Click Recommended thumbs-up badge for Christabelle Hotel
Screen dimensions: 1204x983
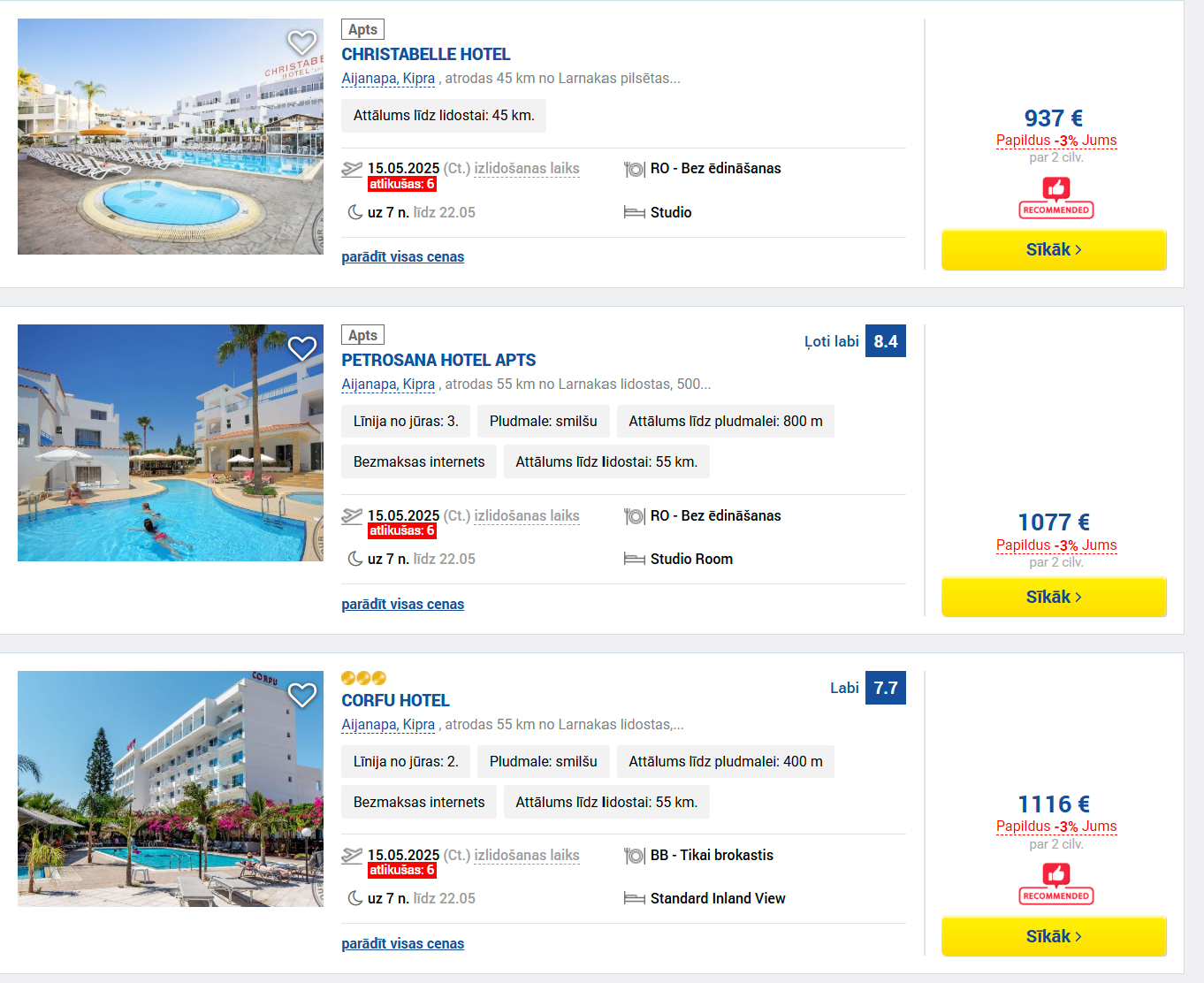click(1056, 198)
